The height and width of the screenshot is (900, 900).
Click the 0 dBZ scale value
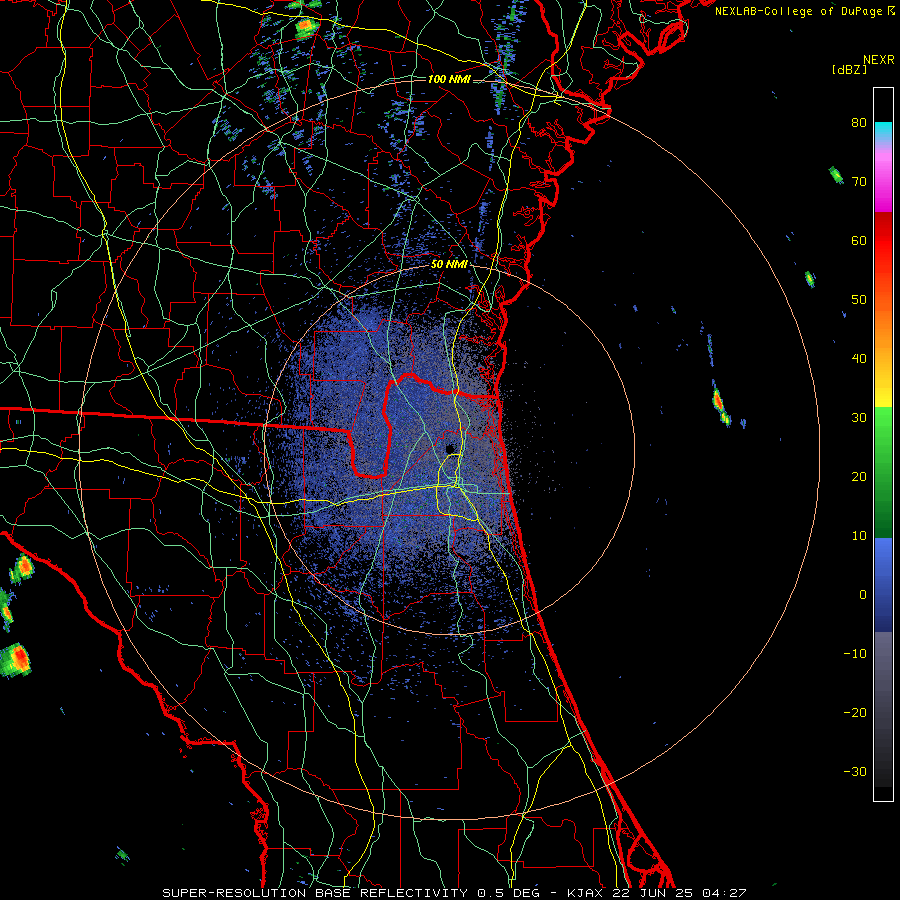pyautogui.click(x=863, y=595)
